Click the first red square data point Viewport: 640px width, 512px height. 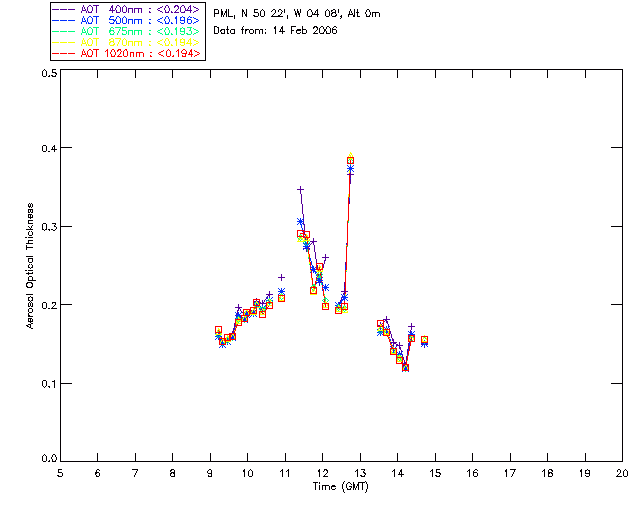pos(218,330)
